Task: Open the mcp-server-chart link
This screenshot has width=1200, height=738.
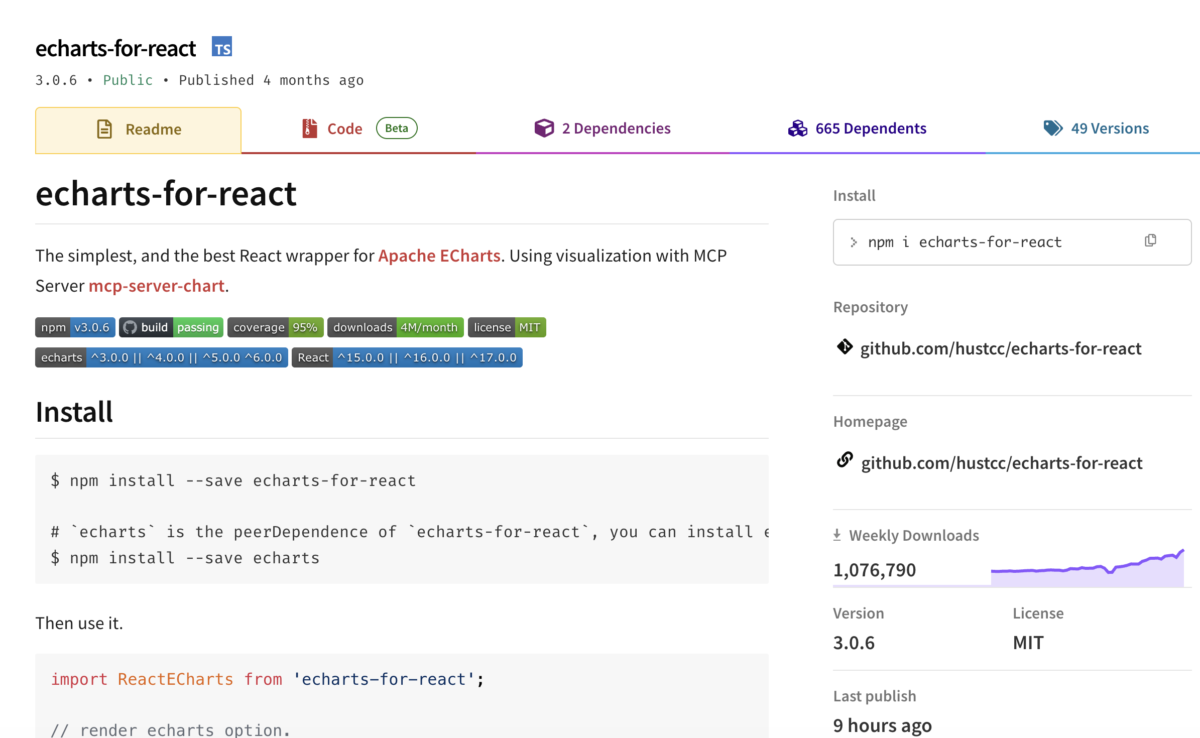Action: [x=156, y=286]
